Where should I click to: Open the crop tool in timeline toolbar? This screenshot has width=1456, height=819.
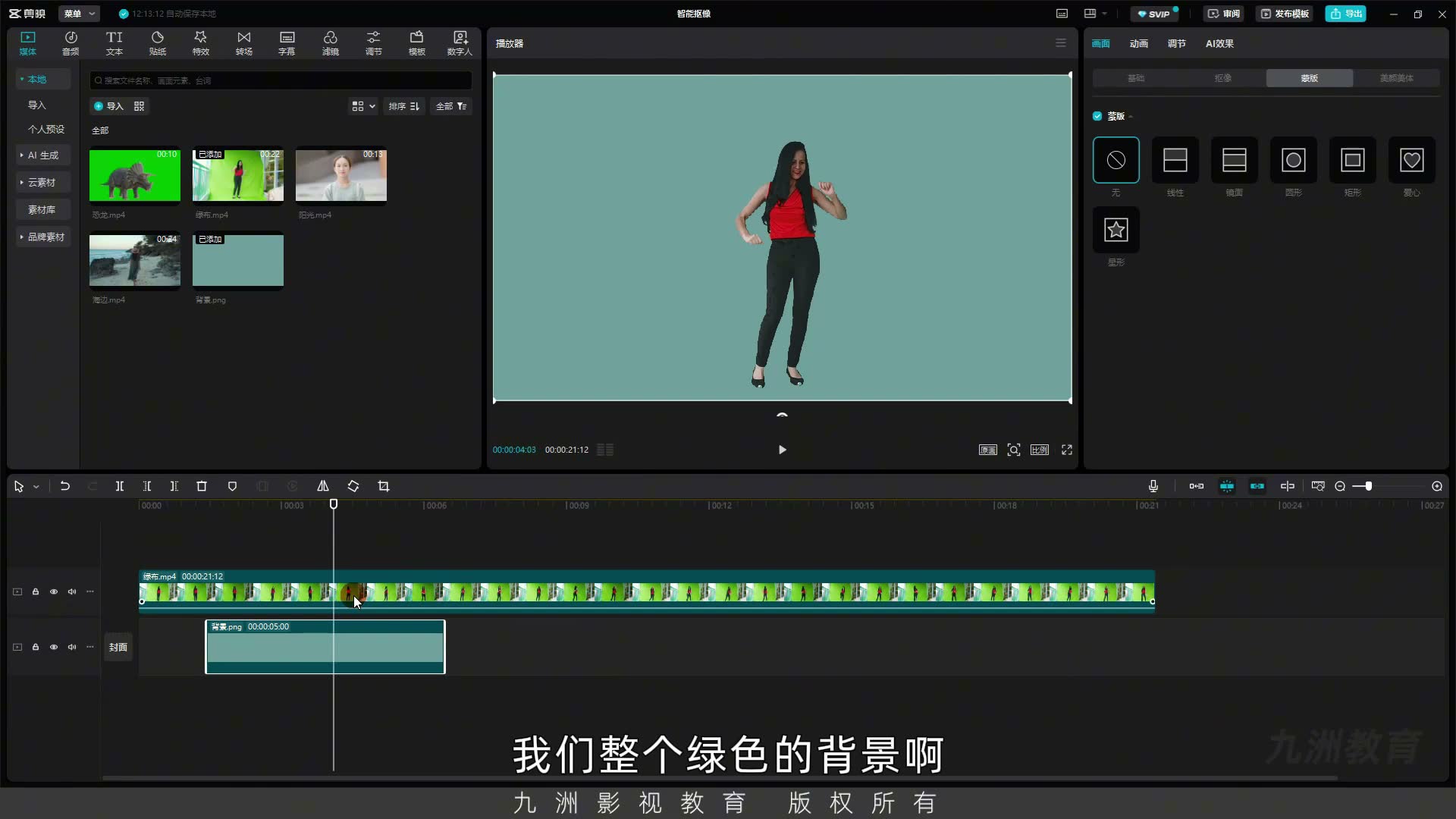coord(383,486)
